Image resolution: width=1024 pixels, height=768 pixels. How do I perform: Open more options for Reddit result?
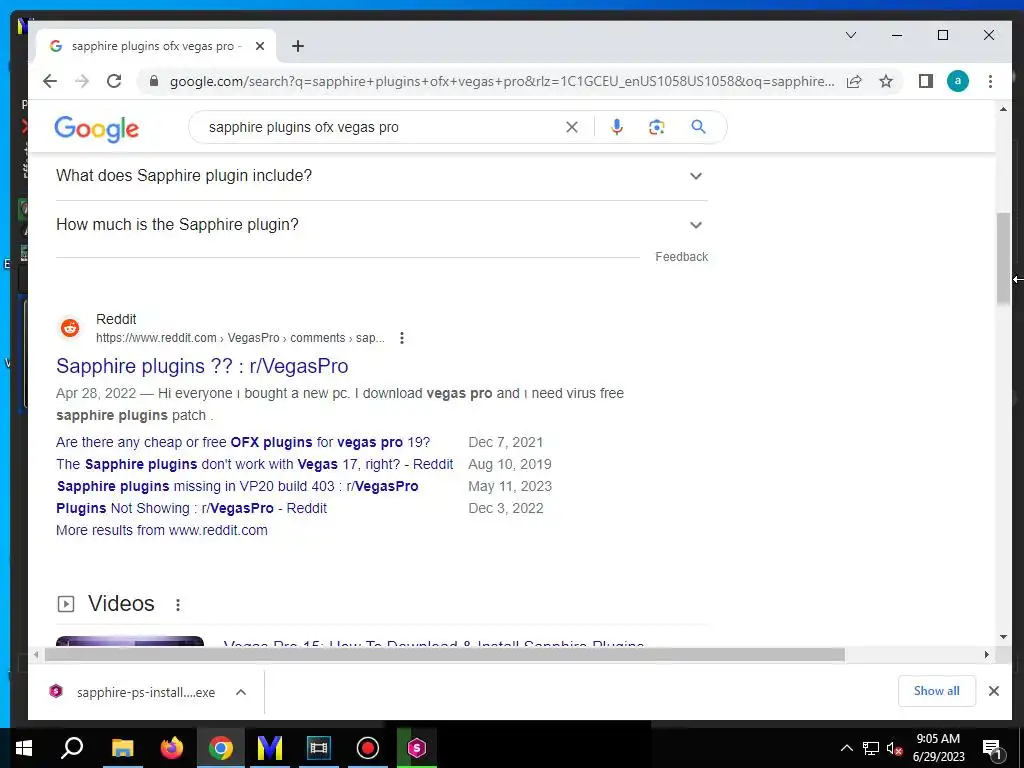(x=402, y=338)
